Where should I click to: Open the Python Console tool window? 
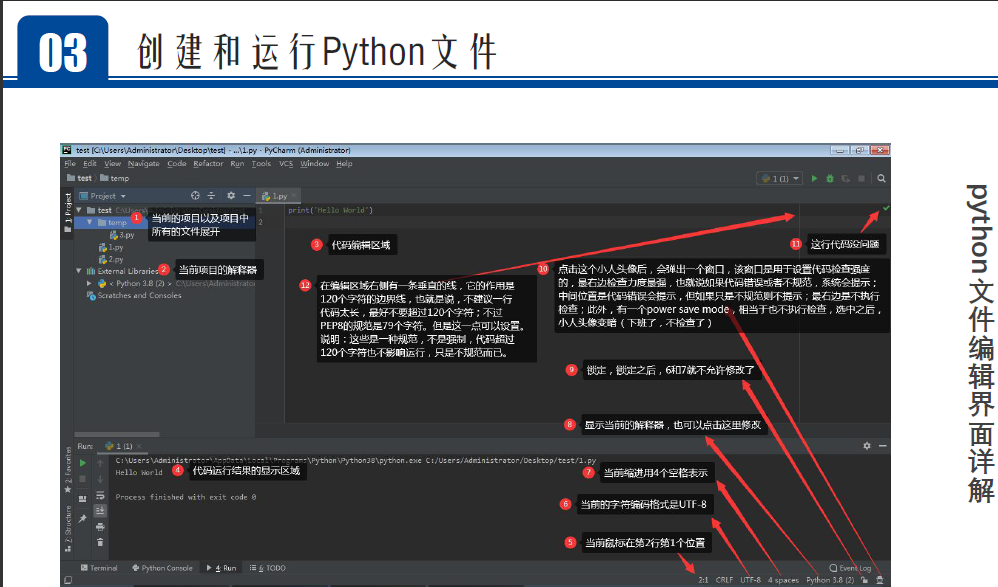(162, 568)
